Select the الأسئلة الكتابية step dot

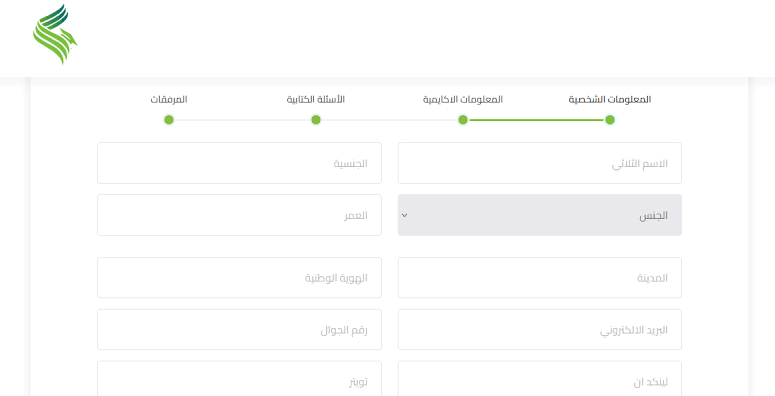[316, 120]
